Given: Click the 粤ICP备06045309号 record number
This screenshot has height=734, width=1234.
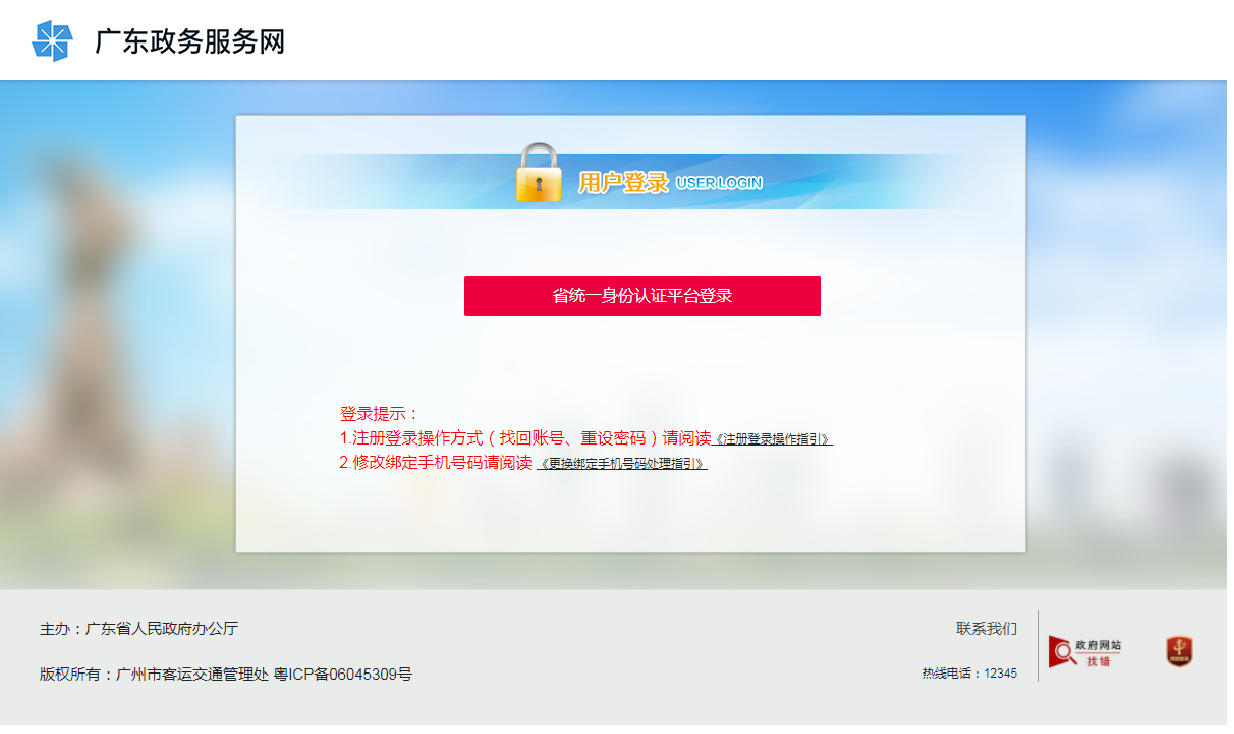Looking at the screenshot, I should (x=343, y=675).
